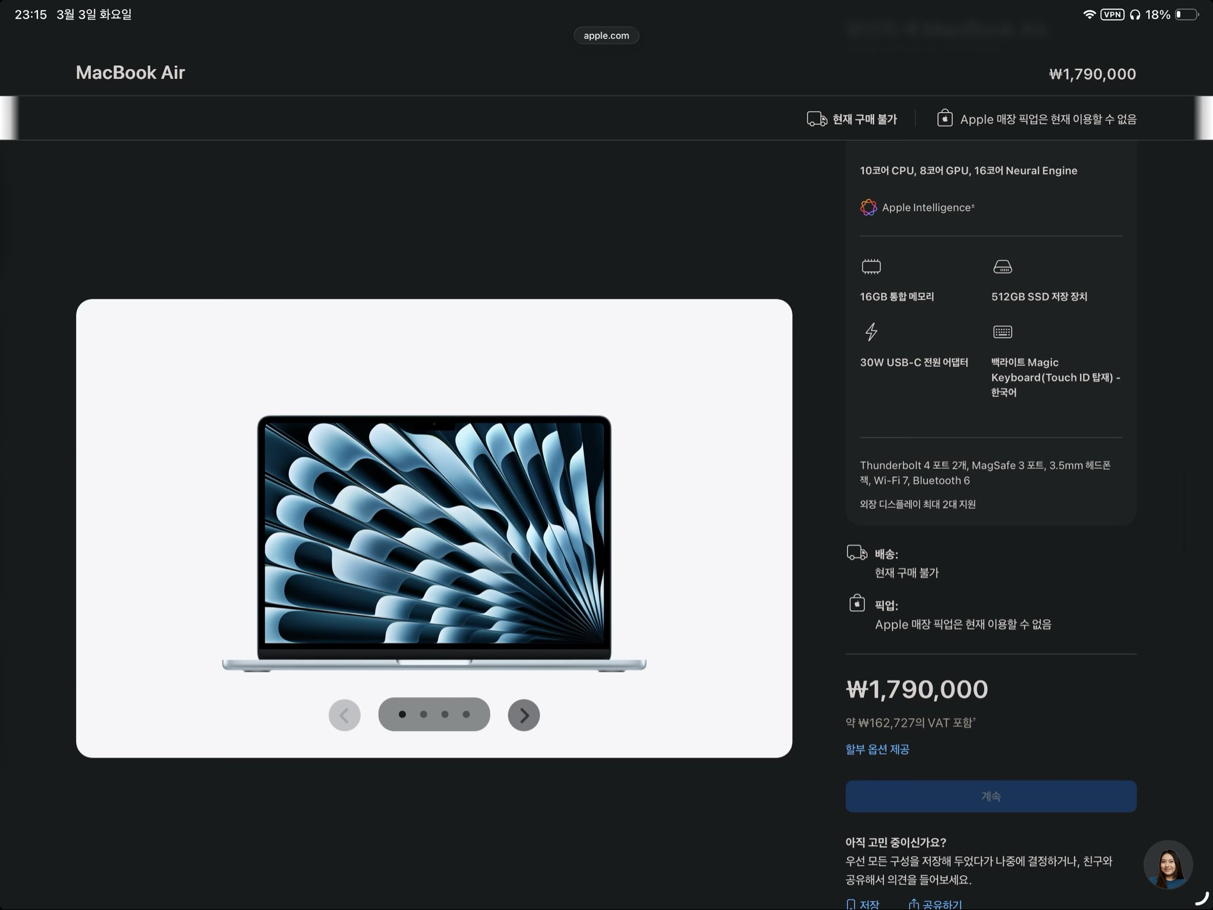Click the memory chip icon above 16GB
Screen dimensions: 1213x910
pyautogui.click(x=871, y=267)
